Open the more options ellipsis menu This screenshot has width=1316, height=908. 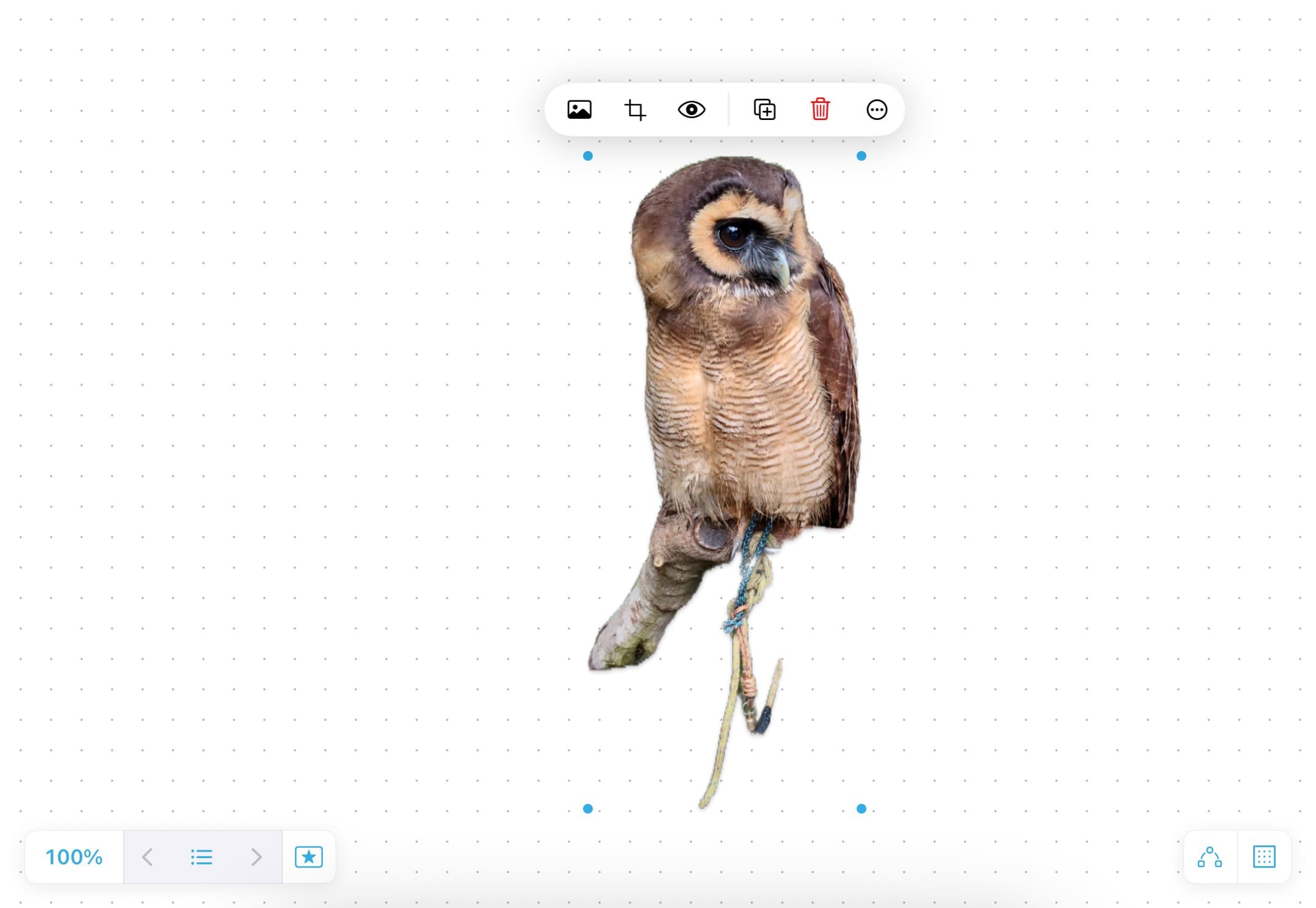876,110
